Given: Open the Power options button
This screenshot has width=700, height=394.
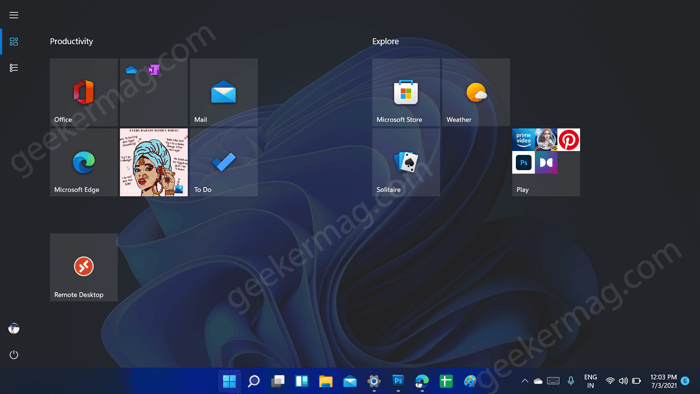Looking at the screenshot, I should [14, 355].
